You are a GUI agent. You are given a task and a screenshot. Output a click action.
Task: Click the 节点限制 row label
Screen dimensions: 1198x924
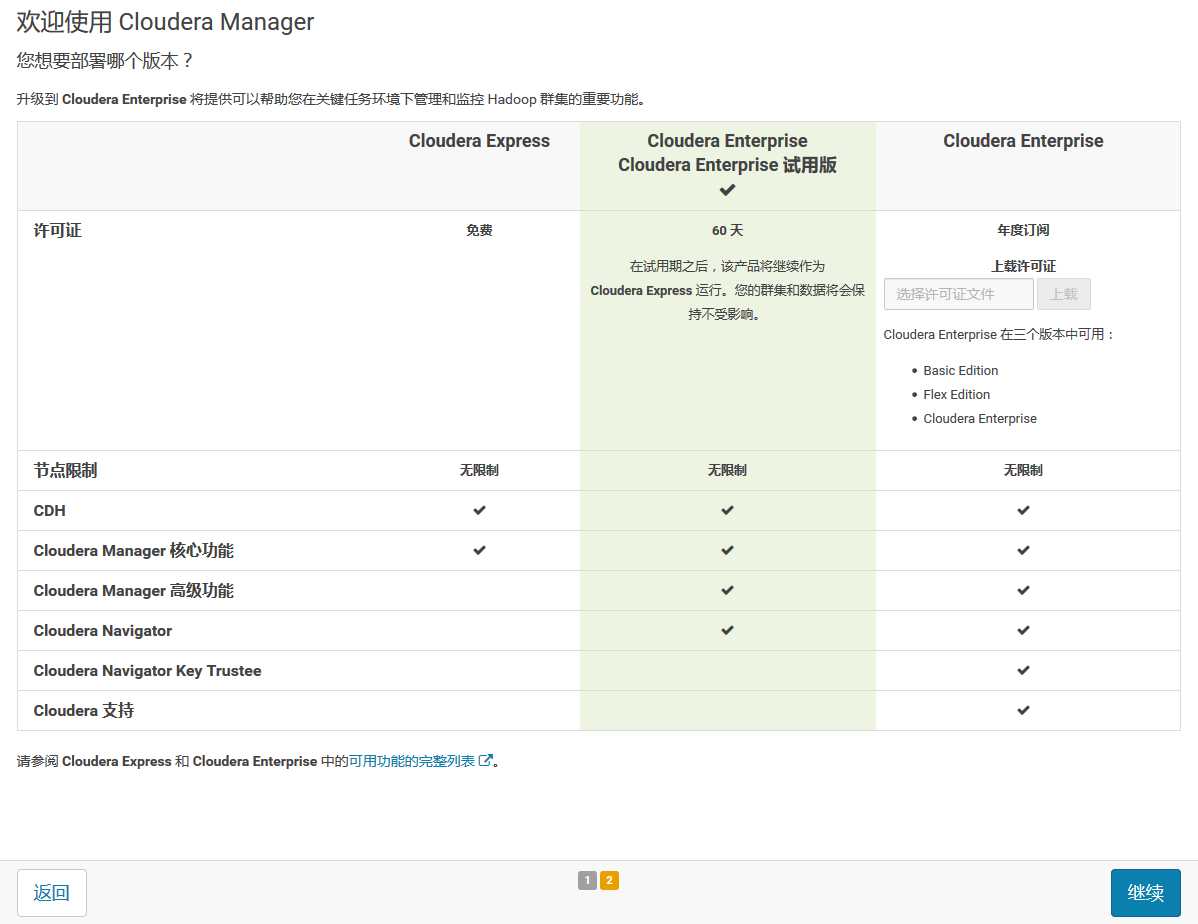click(x=65, y=470)
